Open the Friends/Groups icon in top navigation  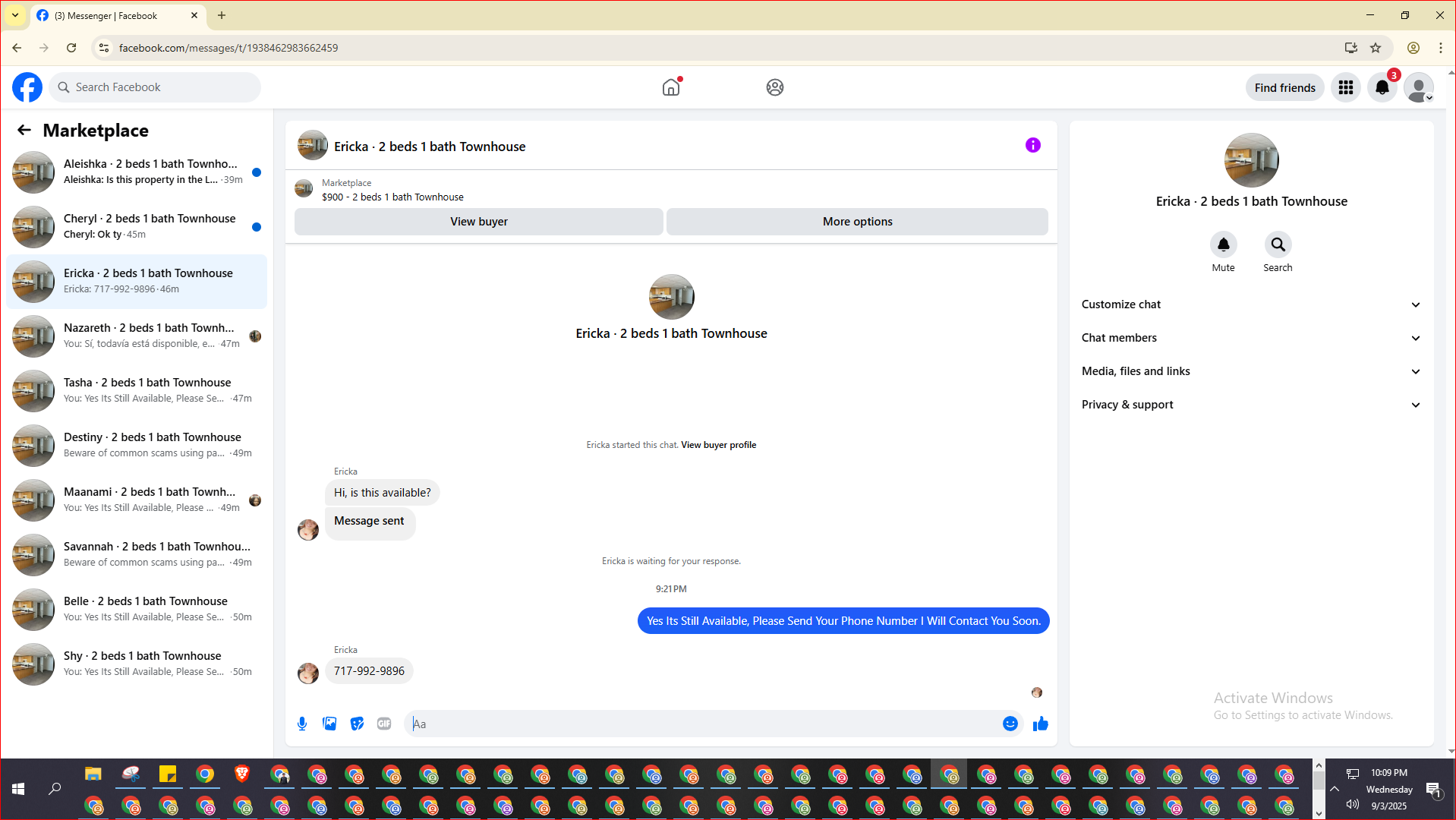(x=775, y=87)
